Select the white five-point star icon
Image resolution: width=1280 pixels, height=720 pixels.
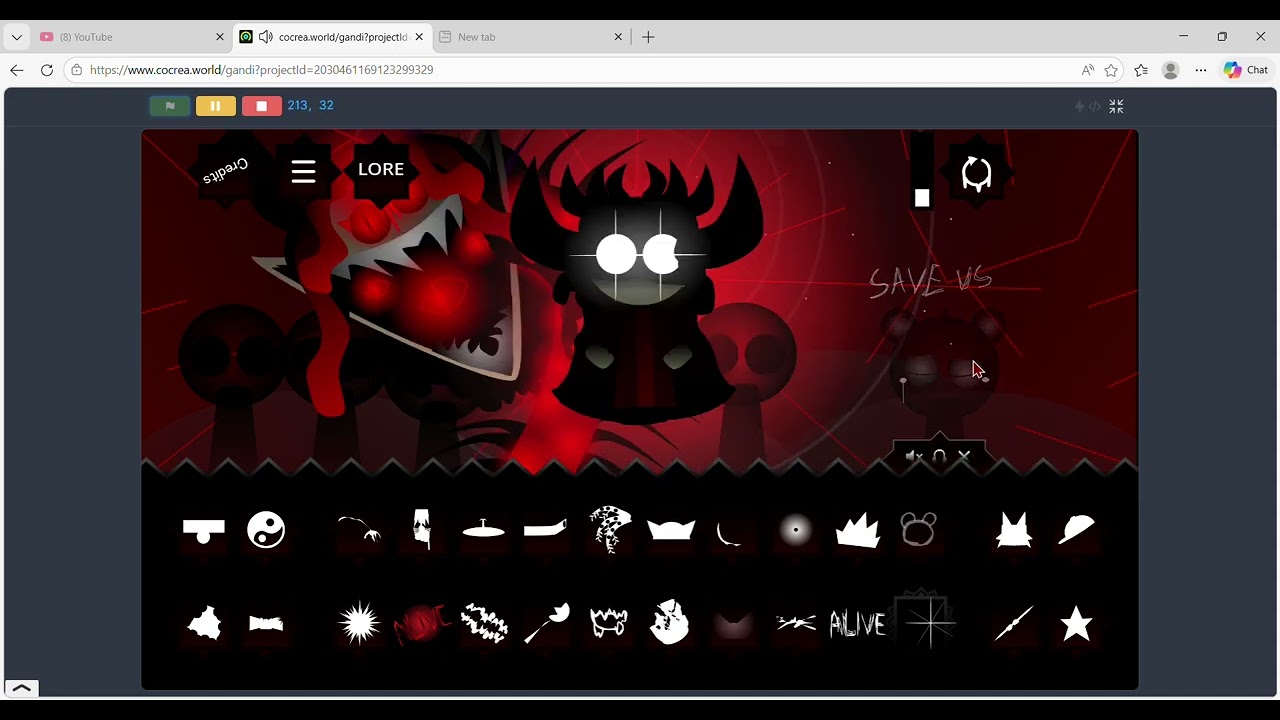(1076, 623)
